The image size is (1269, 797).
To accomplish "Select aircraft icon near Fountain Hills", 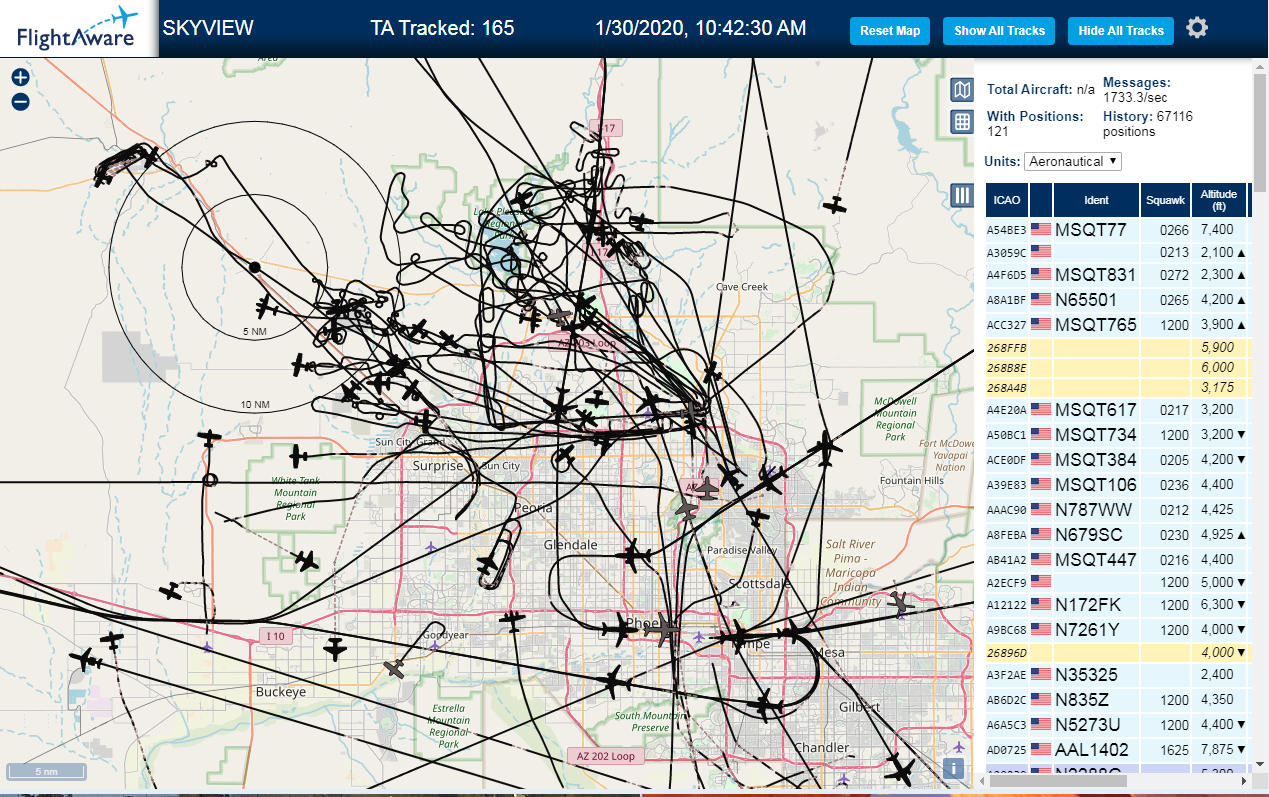I will pyautogui.click(x=825, y=448).
